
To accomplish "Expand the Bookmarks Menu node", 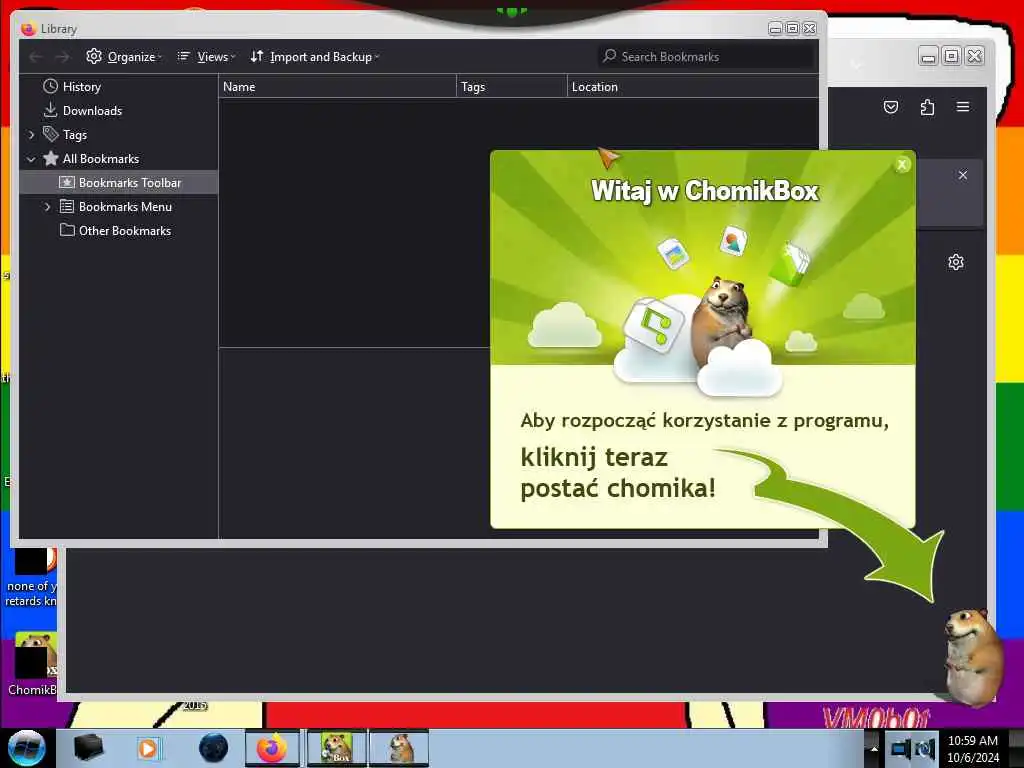I will coord(47,207).
